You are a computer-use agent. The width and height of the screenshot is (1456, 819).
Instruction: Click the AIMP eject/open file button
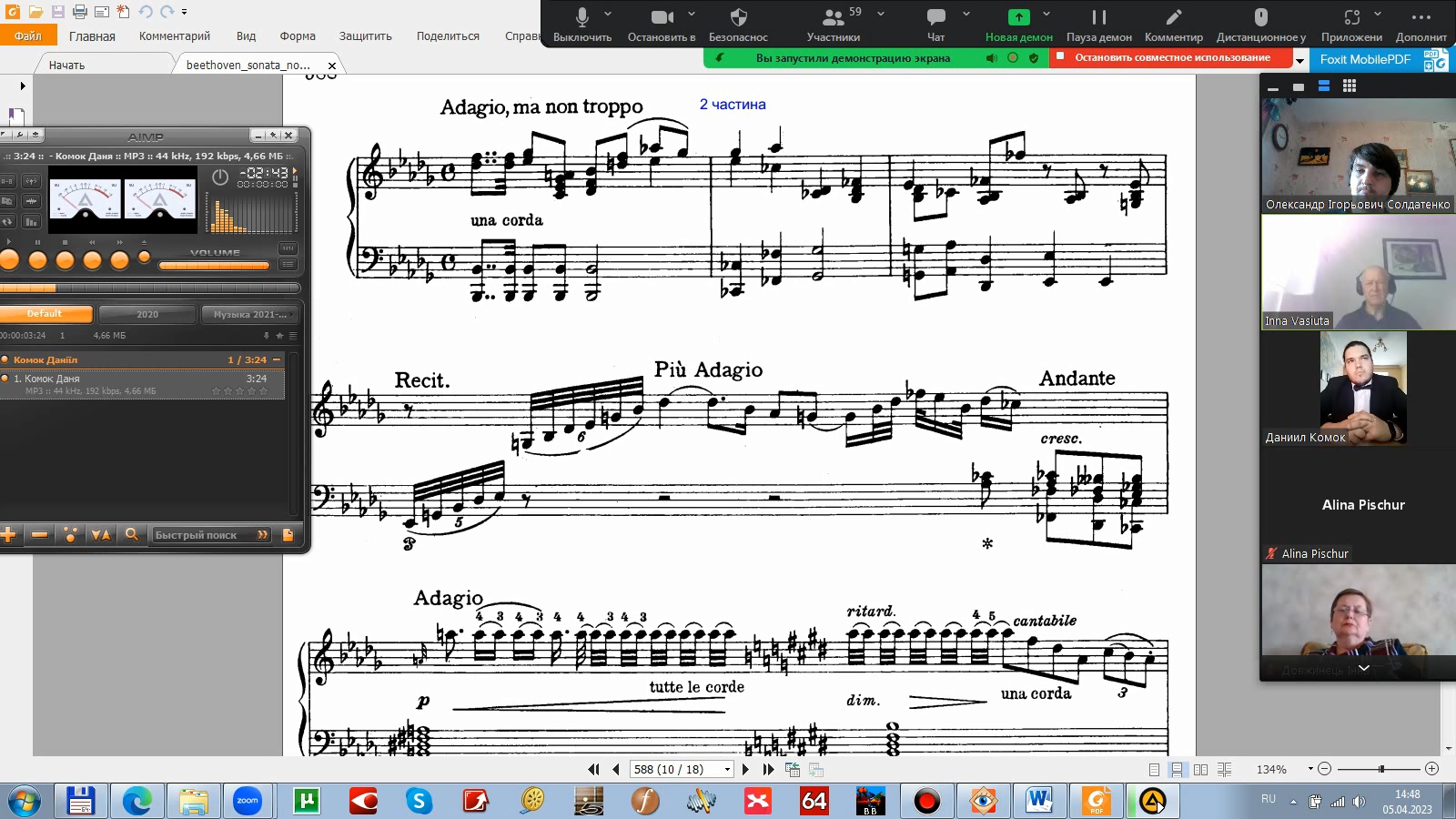(144, 257)
